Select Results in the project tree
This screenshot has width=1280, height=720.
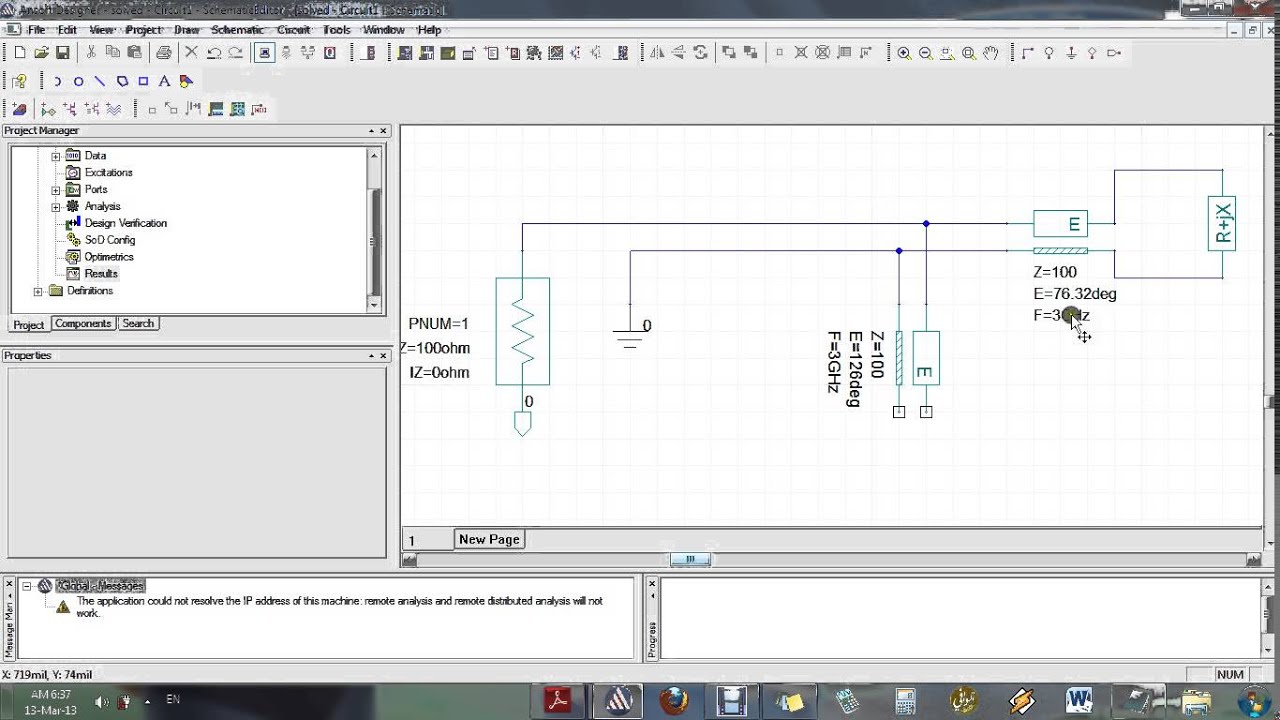point(101,274)
